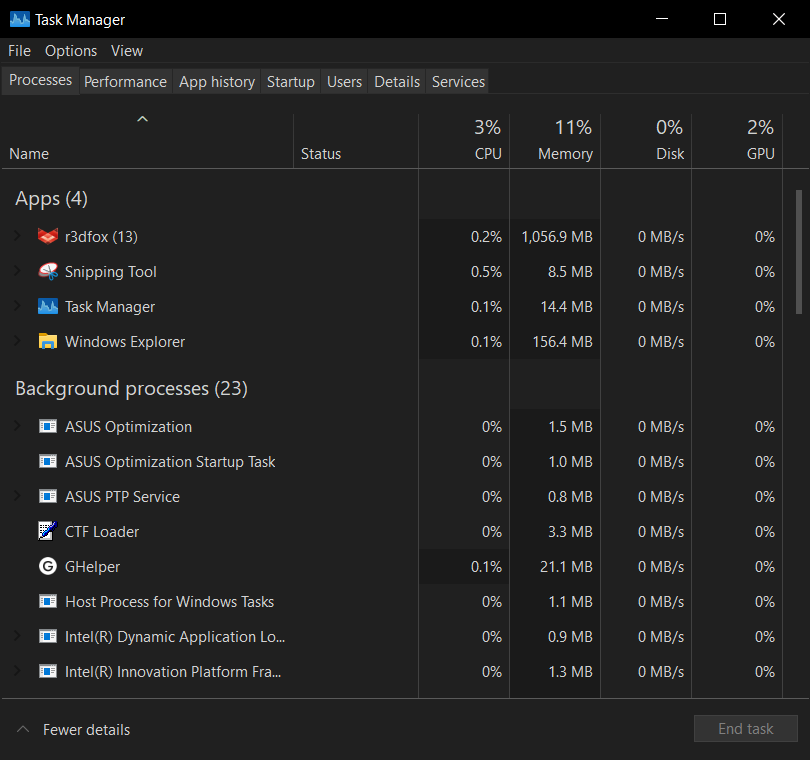Click the ASUS Optimization process icon
The image size is (810, 760).
point(48,427)
